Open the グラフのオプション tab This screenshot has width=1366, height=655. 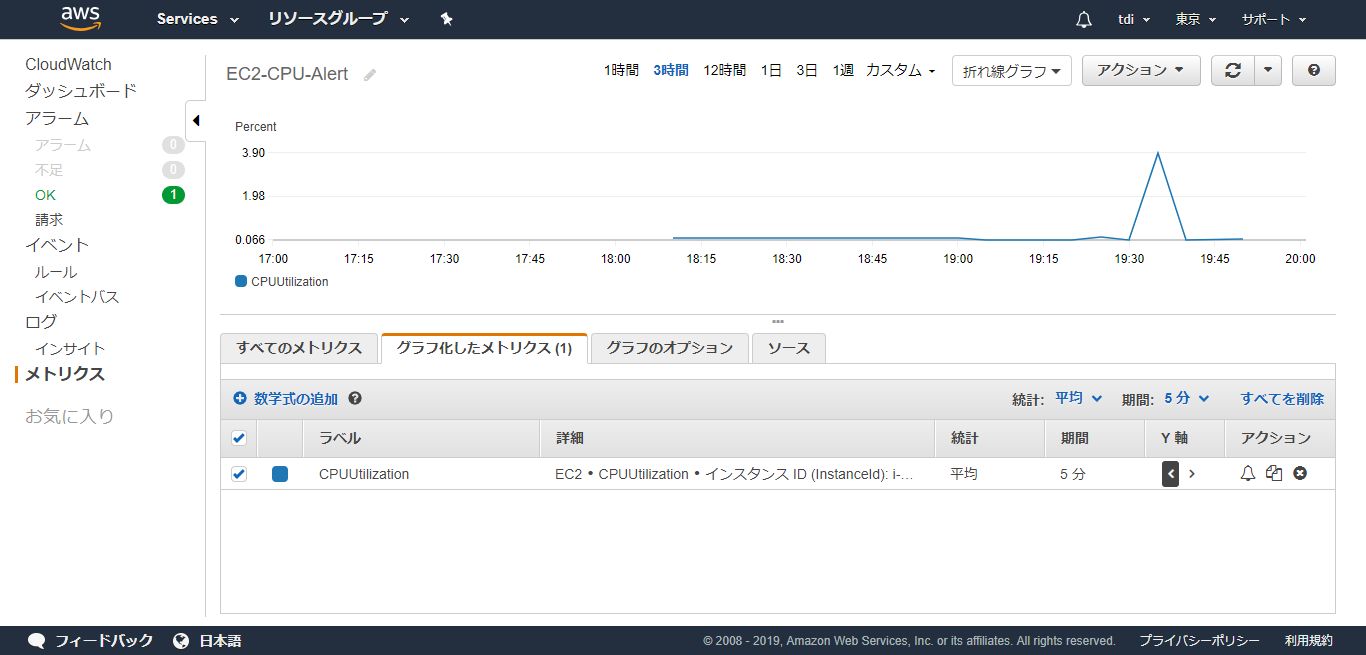click(669, 348)
